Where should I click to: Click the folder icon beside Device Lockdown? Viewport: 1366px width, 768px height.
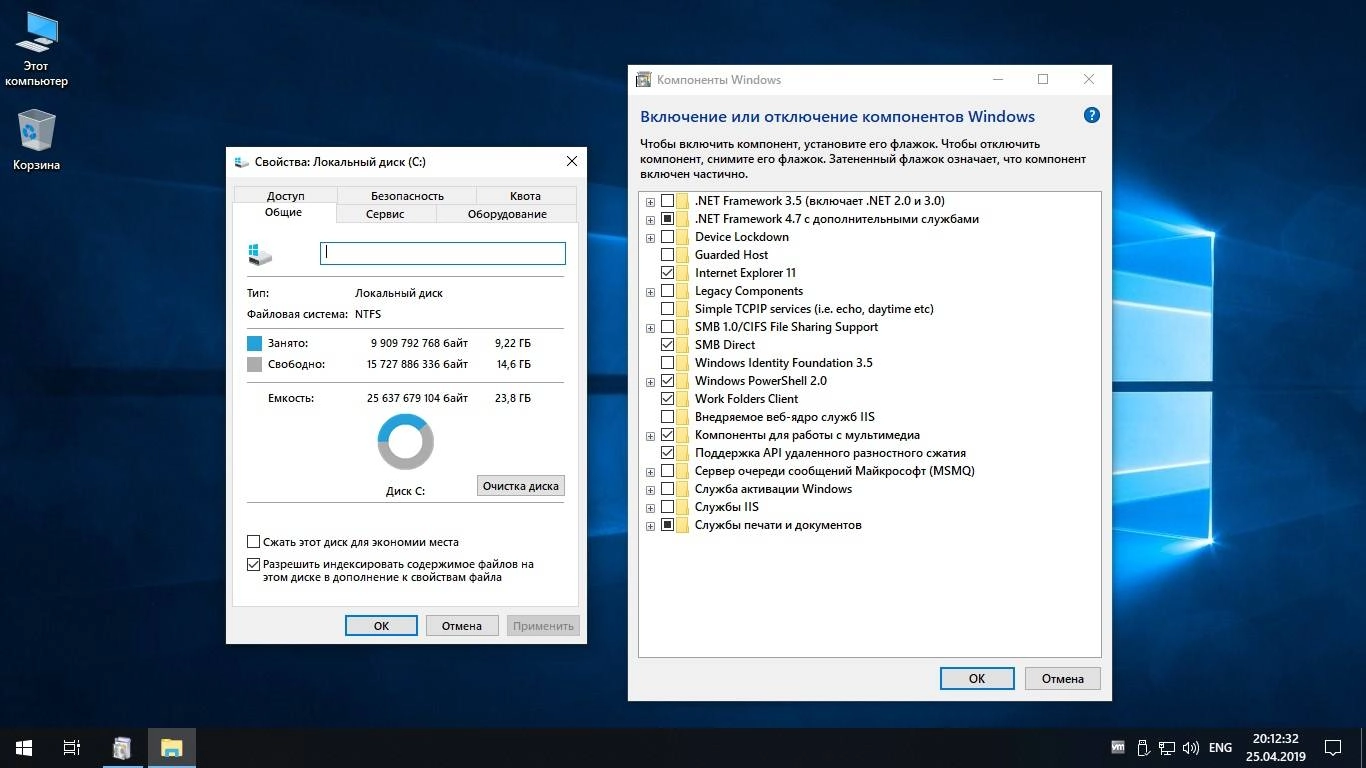coord(683,237)
